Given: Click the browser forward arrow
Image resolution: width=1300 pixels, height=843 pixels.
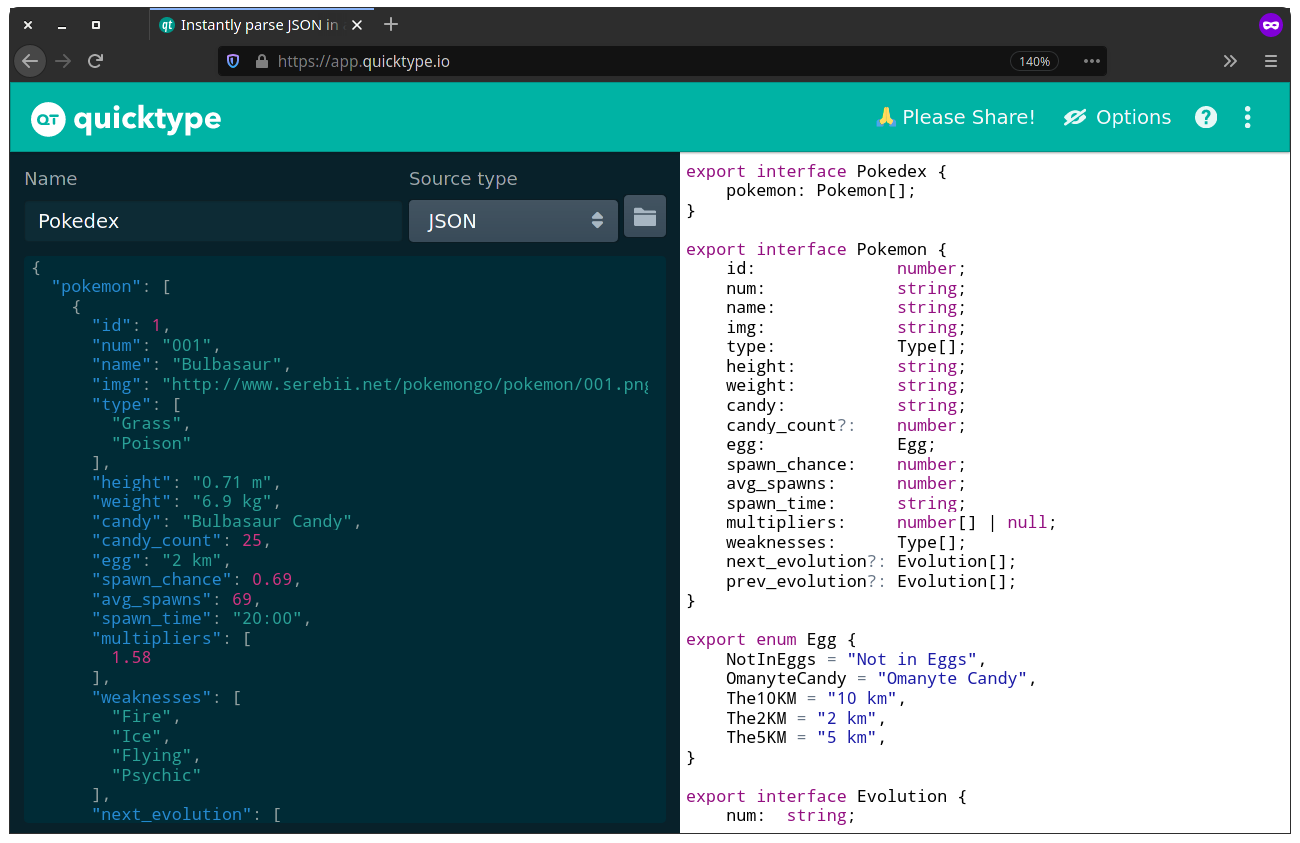Looking at the screenshot, I should [x=63, y=61].
